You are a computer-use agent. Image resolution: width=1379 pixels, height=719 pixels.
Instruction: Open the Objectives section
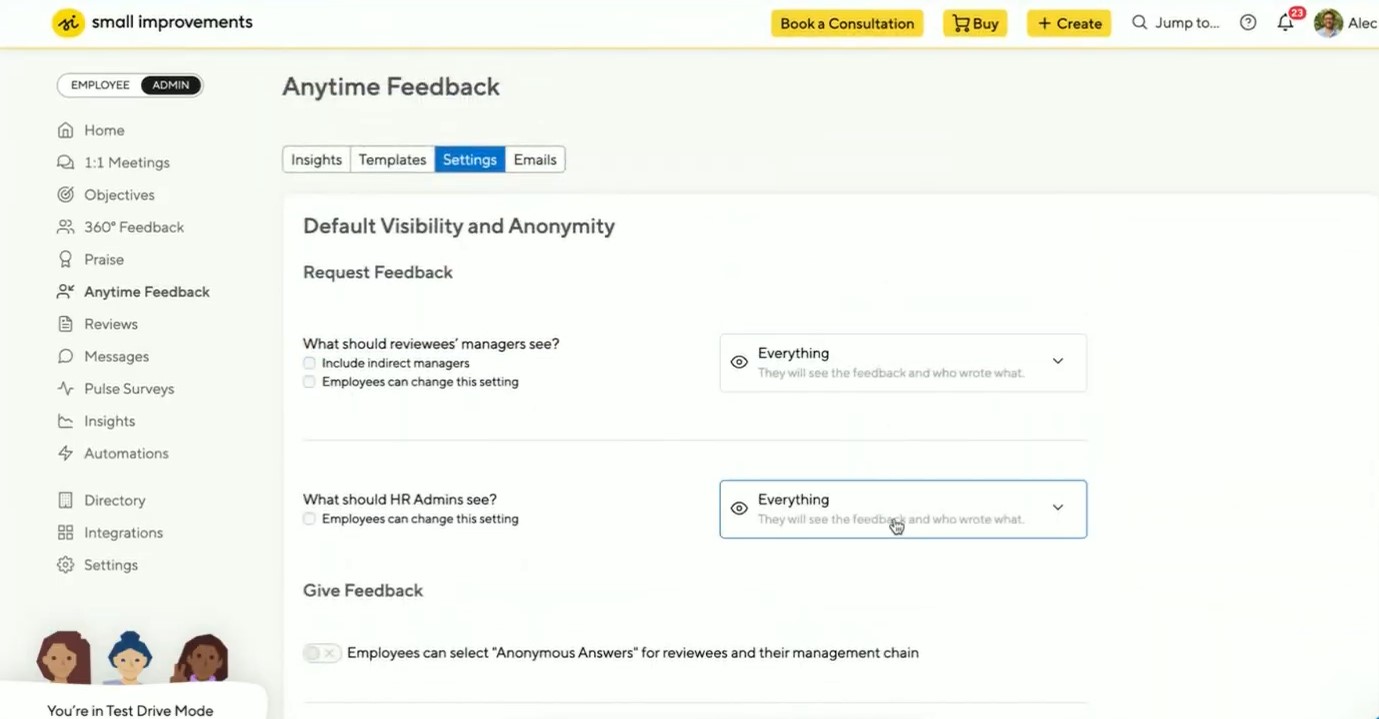click(x=117, y=194)
